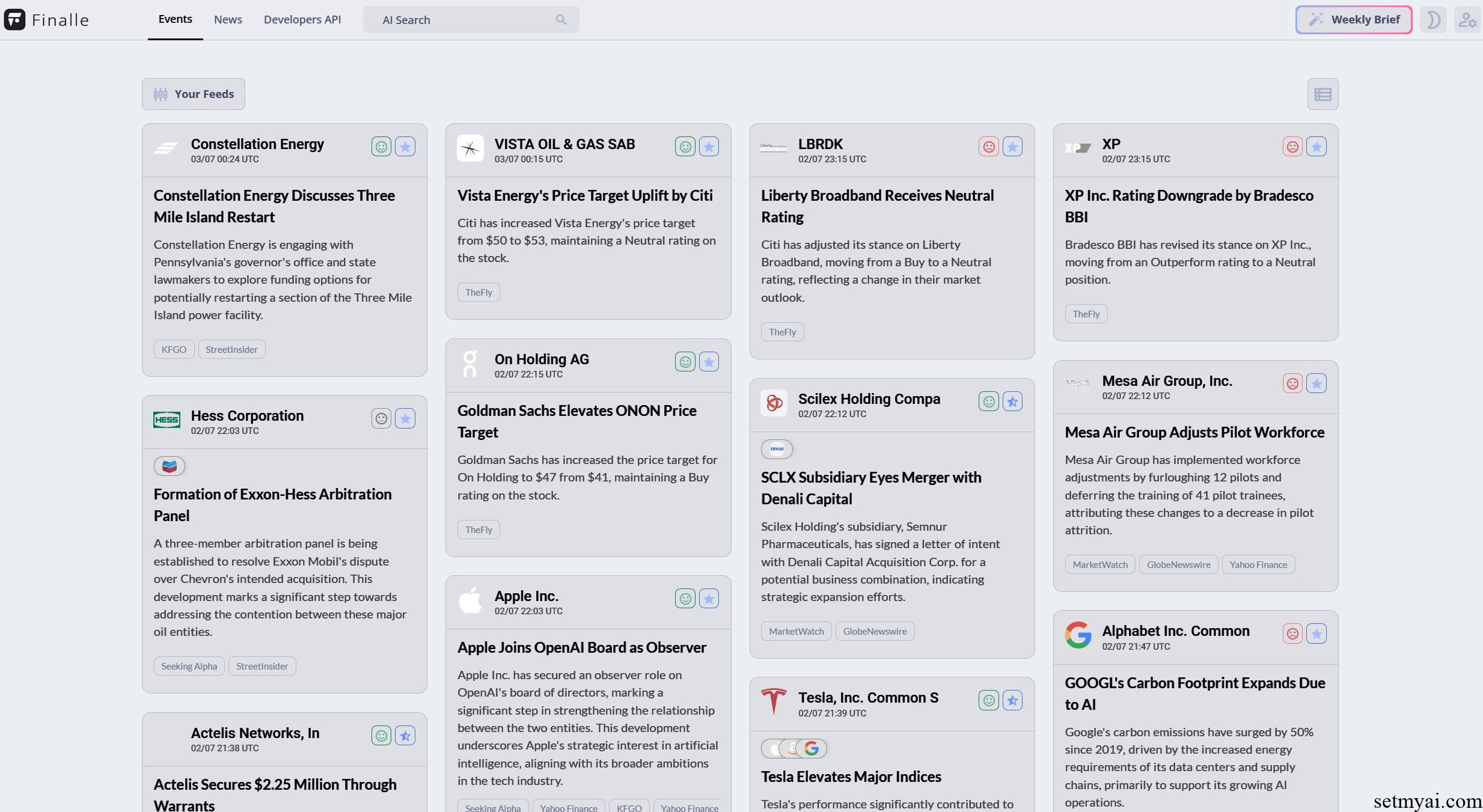
Task: Click Mesa Air Group negative sentiment icon
Action: [x=1292, y=383]
